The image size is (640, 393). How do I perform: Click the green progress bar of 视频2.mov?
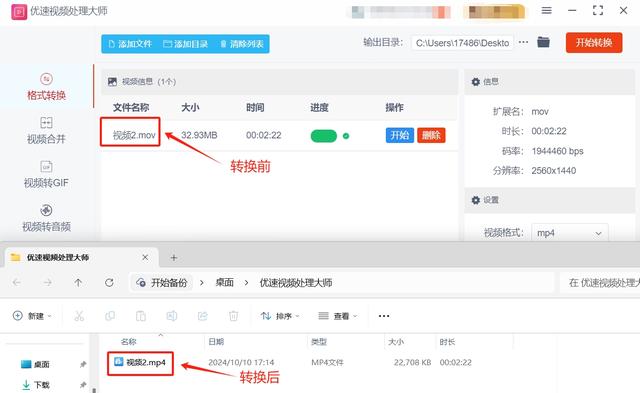[x=324, y=136]
